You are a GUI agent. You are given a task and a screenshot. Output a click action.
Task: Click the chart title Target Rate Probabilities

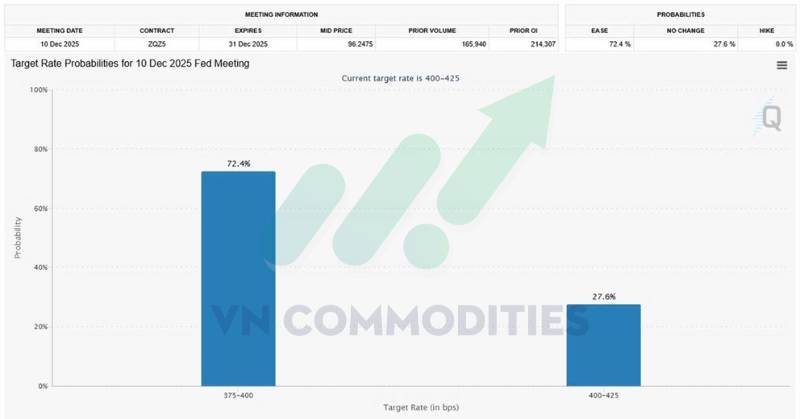point(130,64)
